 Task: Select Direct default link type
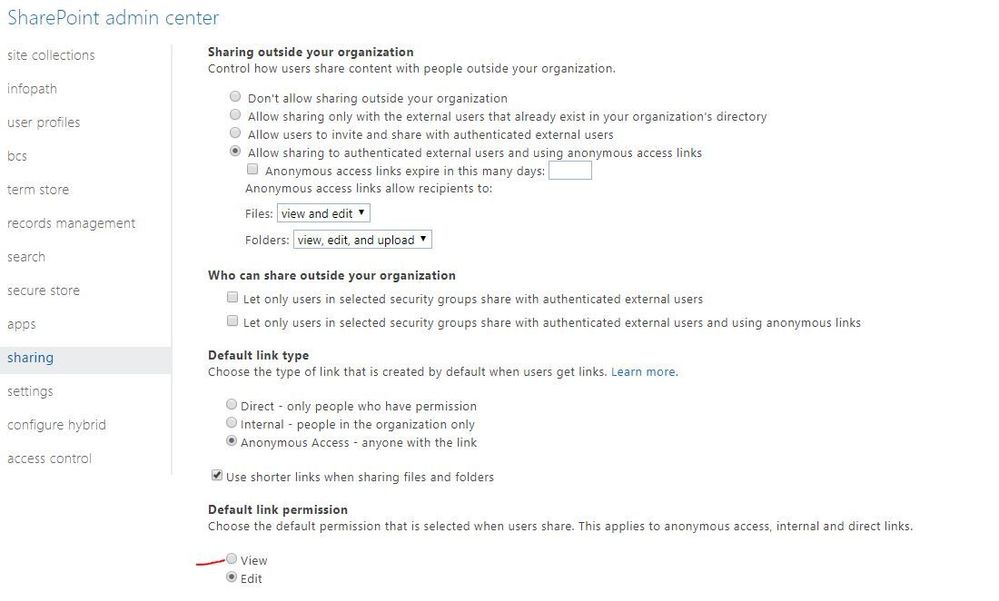click(232, 406)
